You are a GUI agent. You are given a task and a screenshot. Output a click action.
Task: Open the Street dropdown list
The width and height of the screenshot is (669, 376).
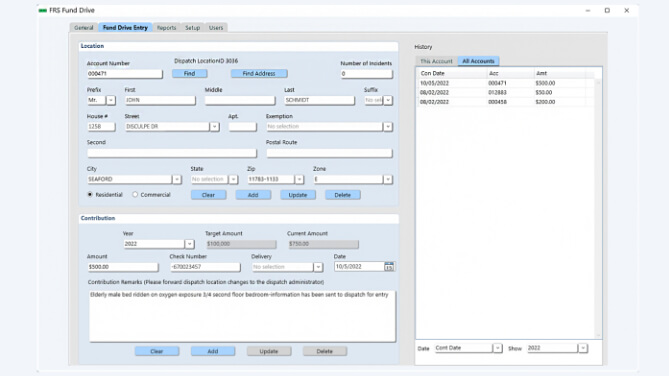[215, 127]
